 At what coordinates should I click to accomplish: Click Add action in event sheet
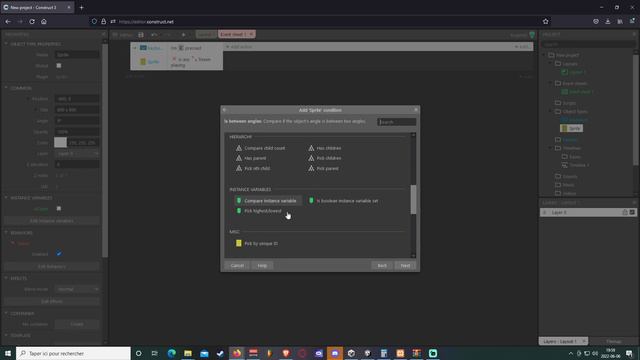239,47
